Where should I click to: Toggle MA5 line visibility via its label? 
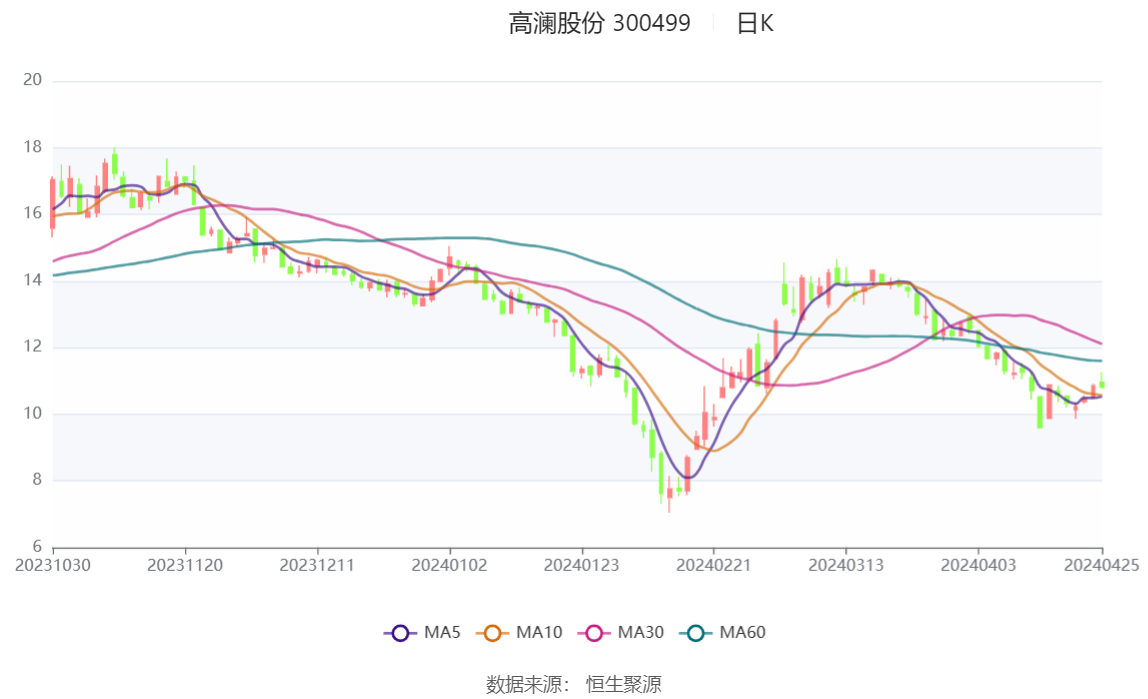(x=442, y=632)
